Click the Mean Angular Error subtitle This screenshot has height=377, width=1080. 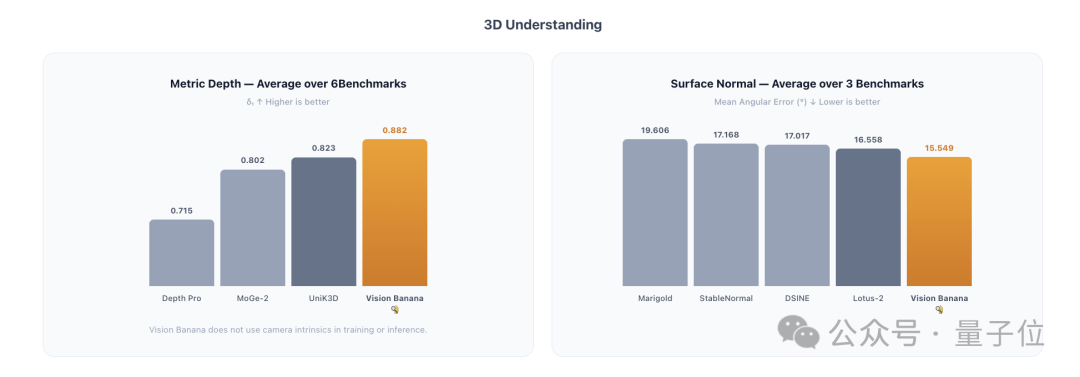[797, 102]
